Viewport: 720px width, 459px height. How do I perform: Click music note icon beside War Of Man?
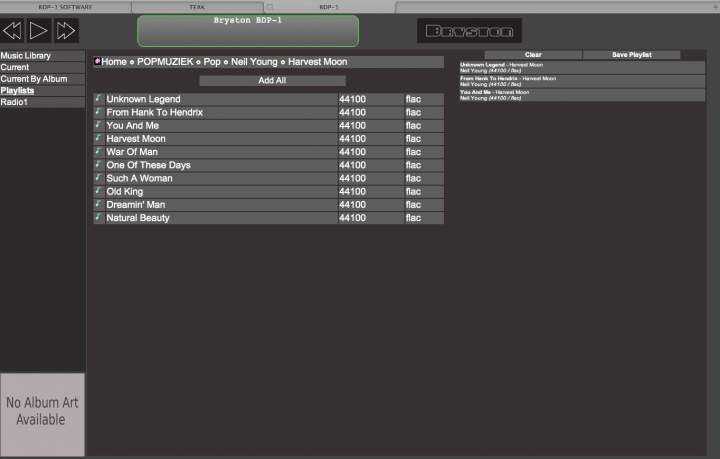click(99, 151)
